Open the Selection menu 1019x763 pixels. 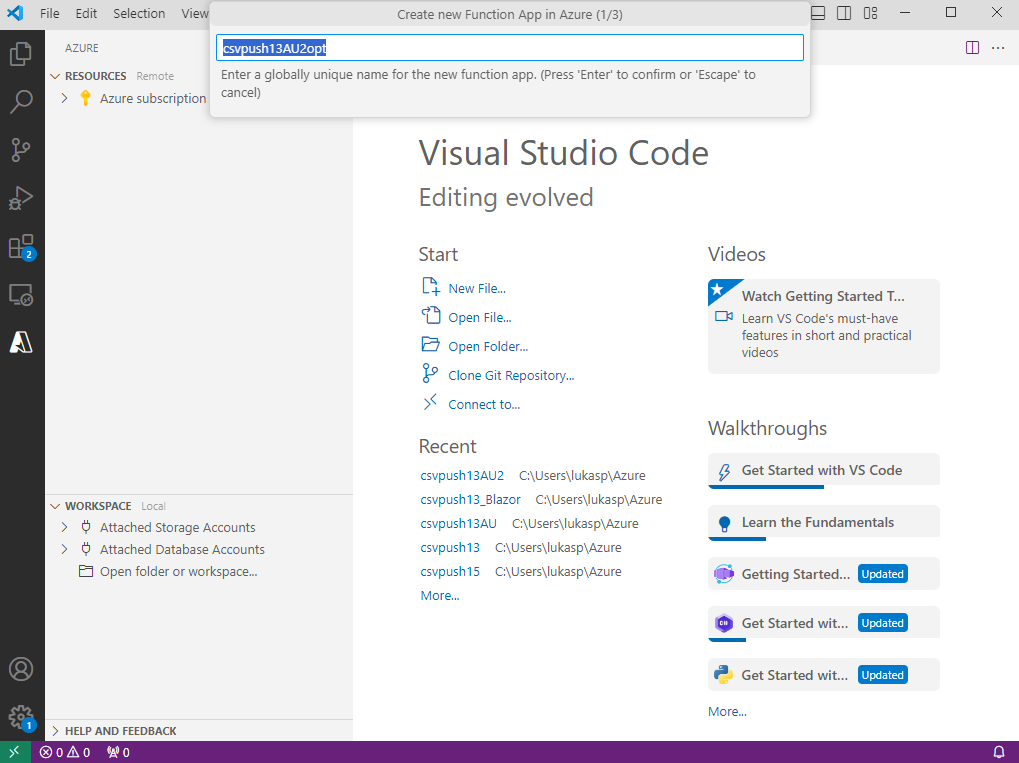(139, 13)
